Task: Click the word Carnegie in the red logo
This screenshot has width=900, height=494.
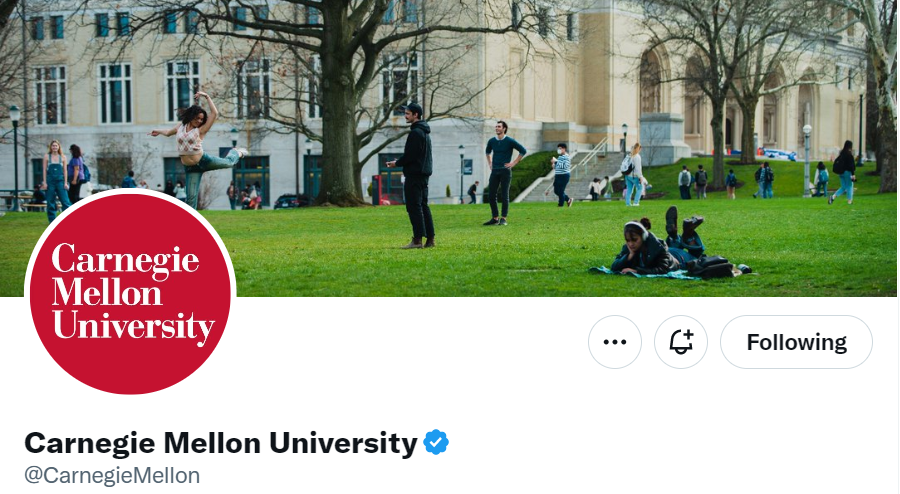Action: click(x=125, y=260)
